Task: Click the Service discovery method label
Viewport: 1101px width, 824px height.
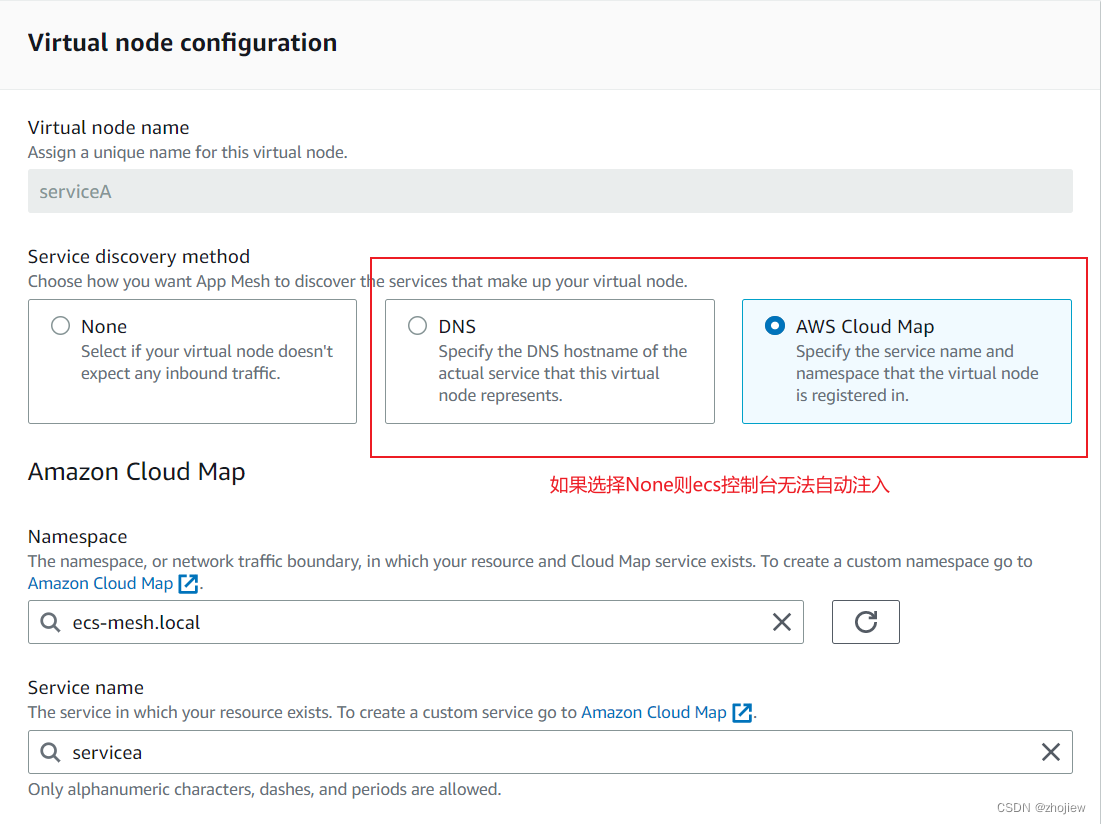Action: coord(139,256)
